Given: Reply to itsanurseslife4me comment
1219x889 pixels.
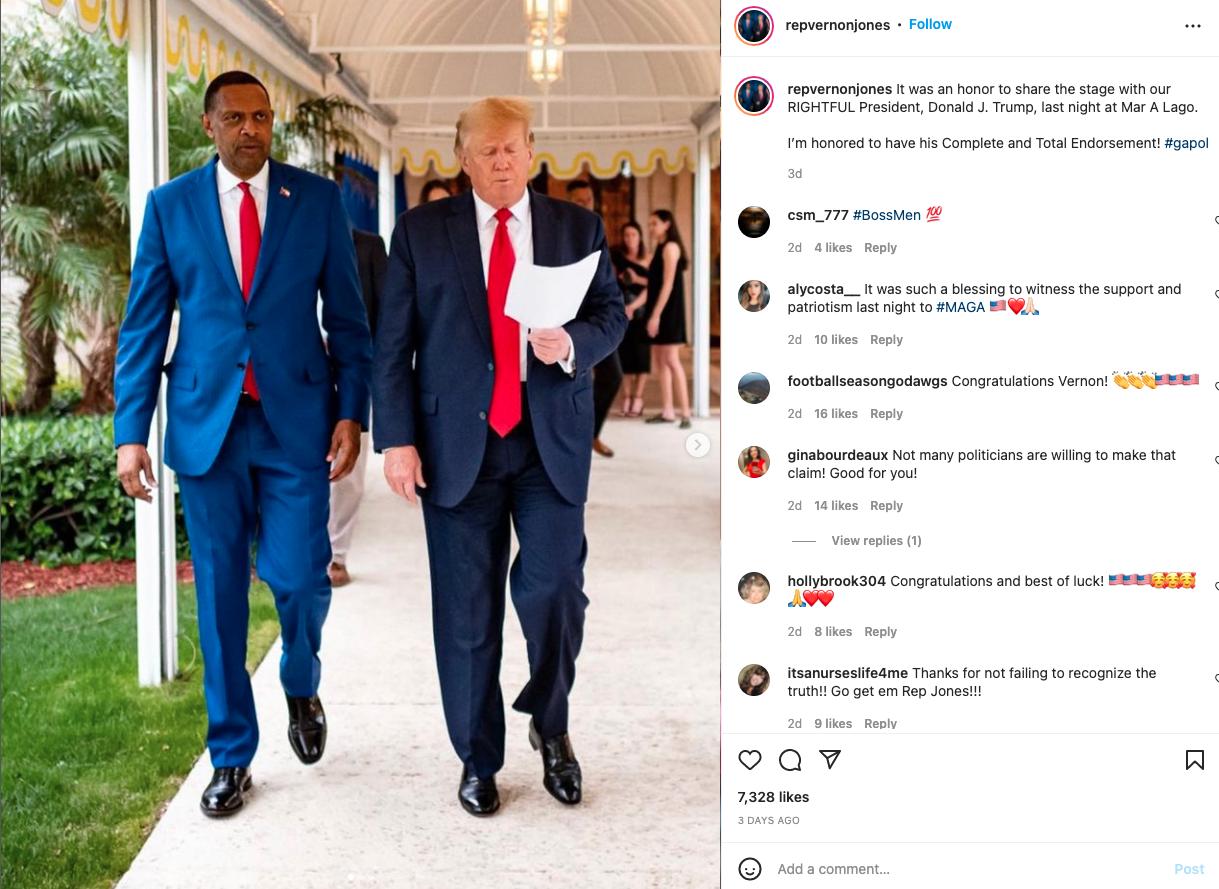Looking at the screenshot, I should click(880, 723).
